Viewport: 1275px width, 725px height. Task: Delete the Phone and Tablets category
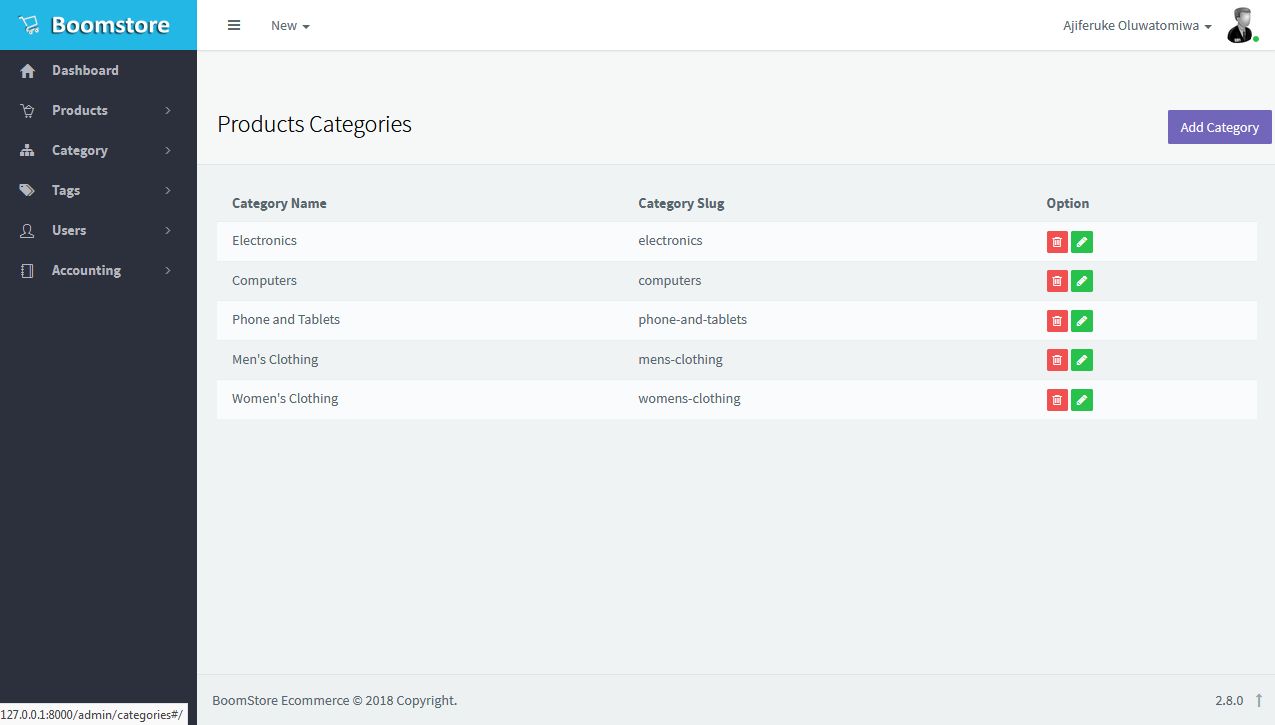(1057, 321)
